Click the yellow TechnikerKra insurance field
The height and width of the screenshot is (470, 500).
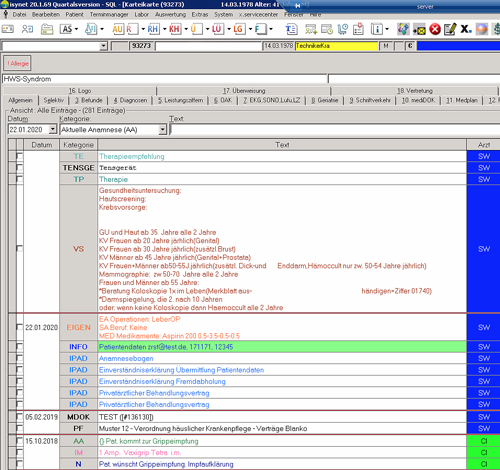pyautogui.click(x=336, y=46)
